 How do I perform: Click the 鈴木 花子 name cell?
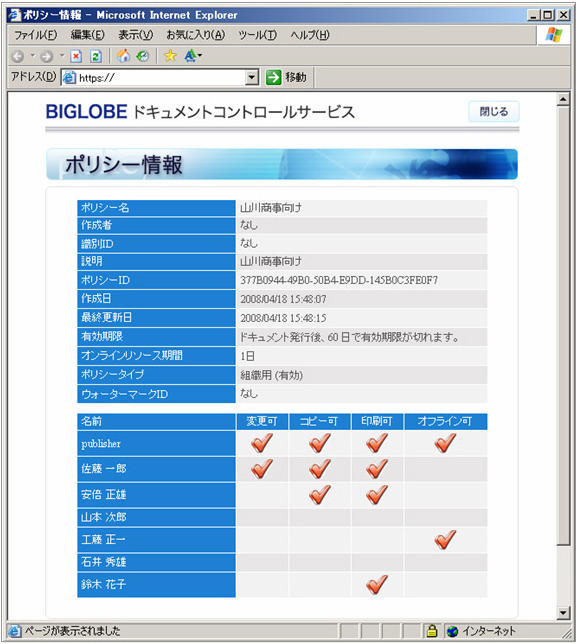(x=156, y=584)
